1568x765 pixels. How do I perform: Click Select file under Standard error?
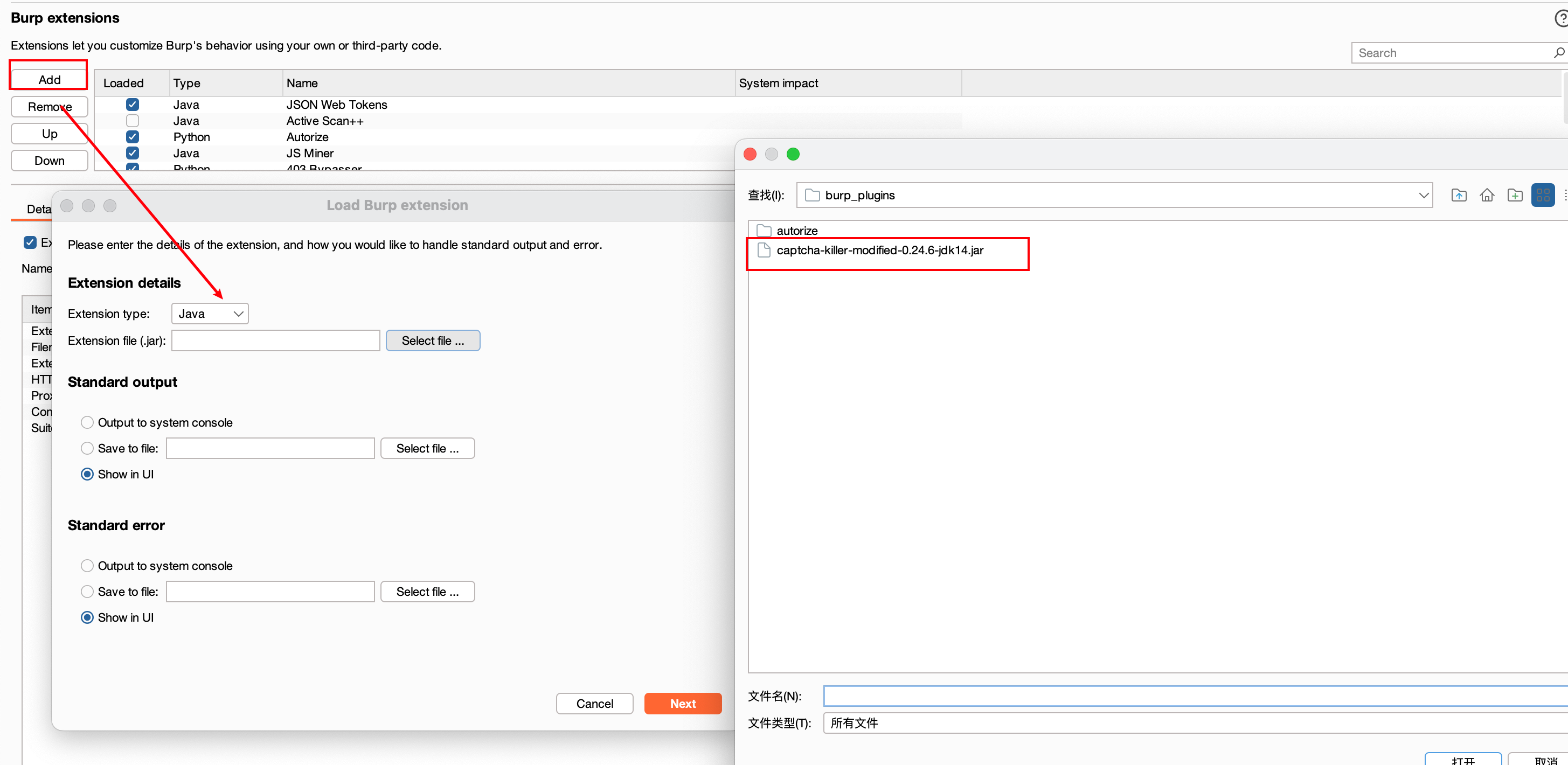click(x=427, y=592)
